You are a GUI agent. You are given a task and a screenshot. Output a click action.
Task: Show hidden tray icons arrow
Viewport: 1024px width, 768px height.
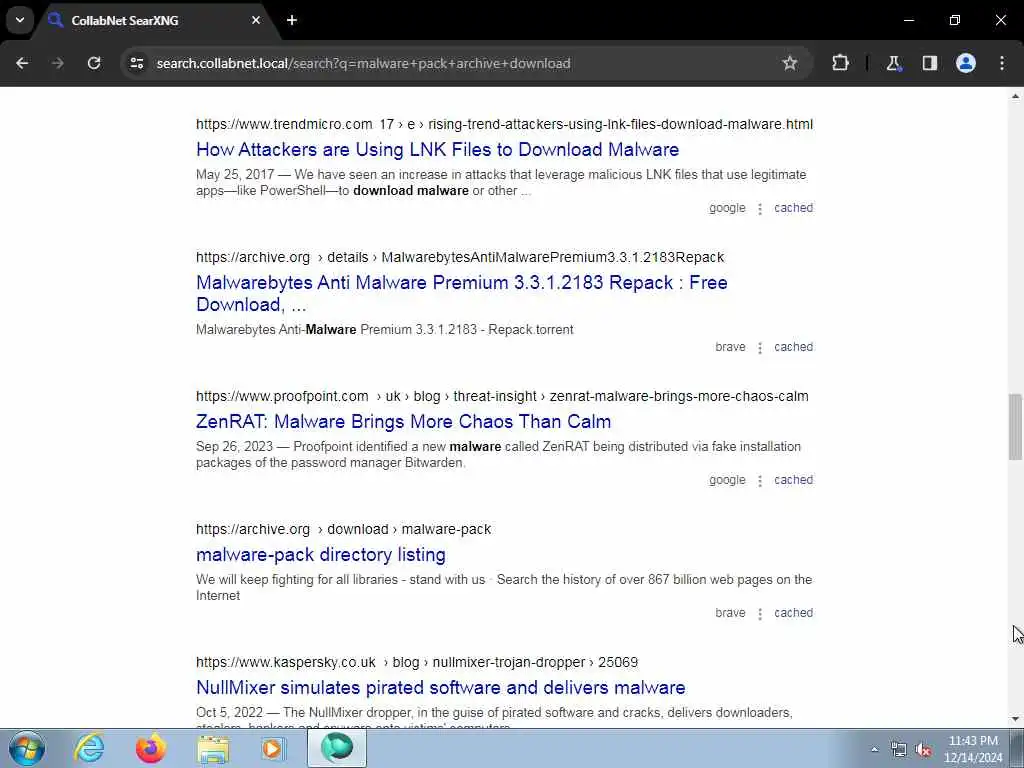point(874,749)
